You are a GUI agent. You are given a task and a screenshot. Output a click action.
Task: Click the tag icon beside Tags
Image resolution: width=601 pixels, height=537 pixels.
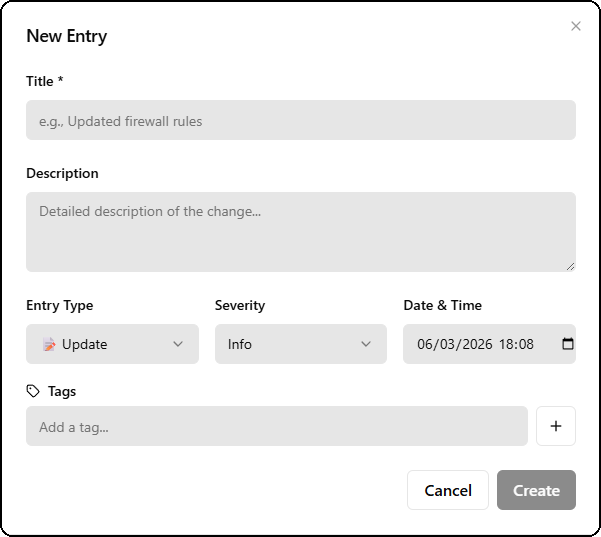pos(33,391)
